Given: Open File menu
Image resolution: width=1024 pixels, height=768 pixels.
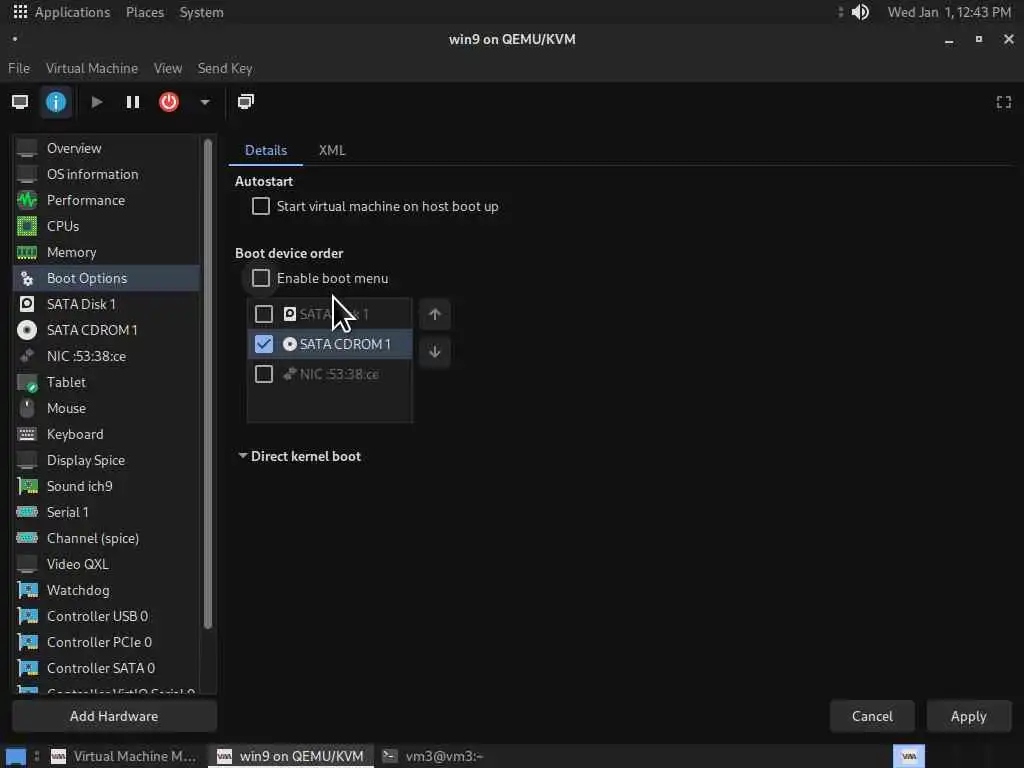Looking at the screenshot, I should tap(19, 68).
